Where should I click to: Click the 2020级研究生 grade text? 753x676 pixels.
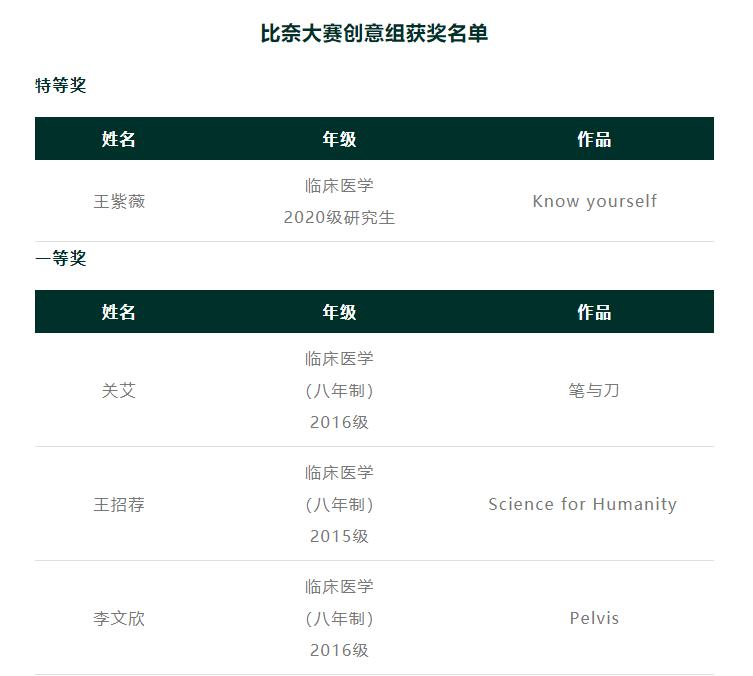coord(339,217)
